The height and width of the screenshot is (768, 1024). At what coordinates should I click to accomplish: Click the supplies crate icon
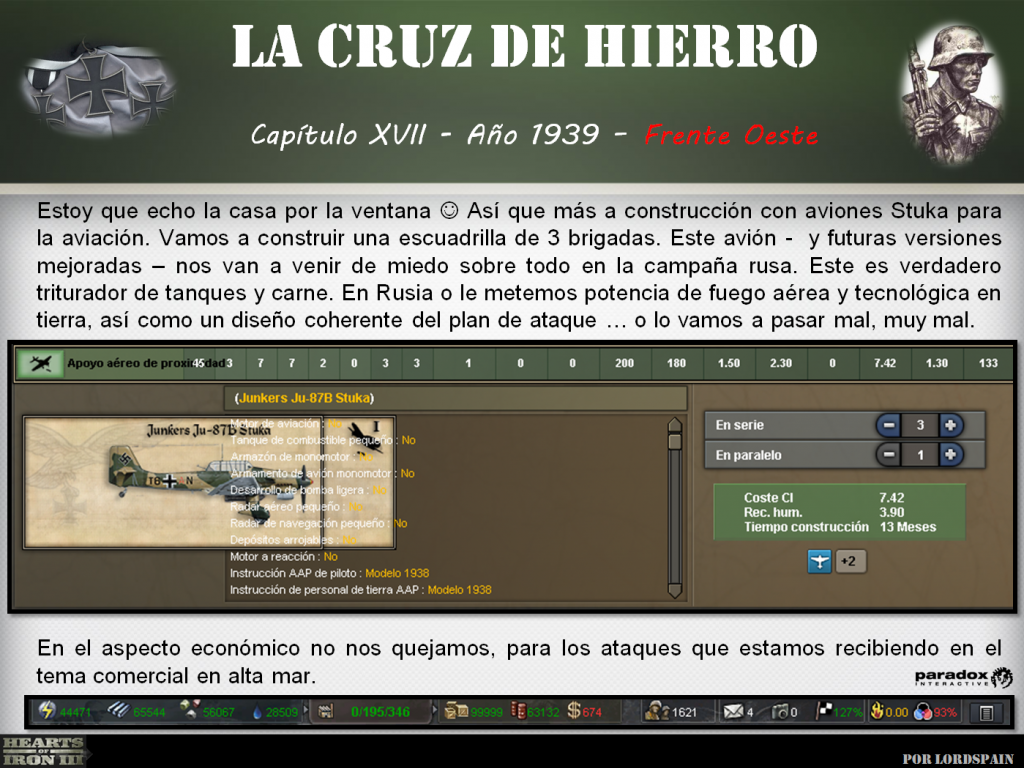click(455, 711)
